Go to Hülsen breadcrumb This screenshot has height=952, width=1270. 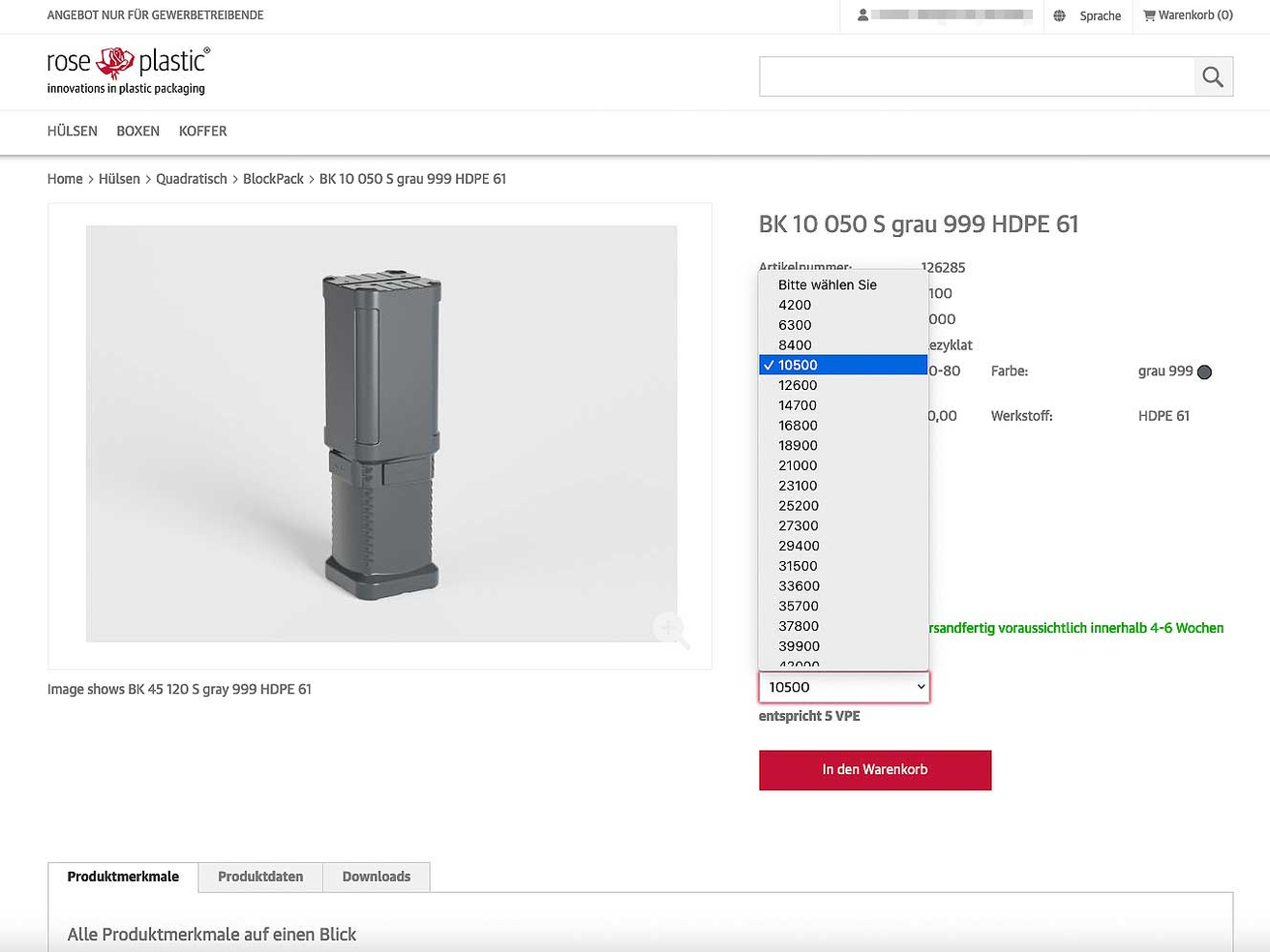[x=119, y=179]
